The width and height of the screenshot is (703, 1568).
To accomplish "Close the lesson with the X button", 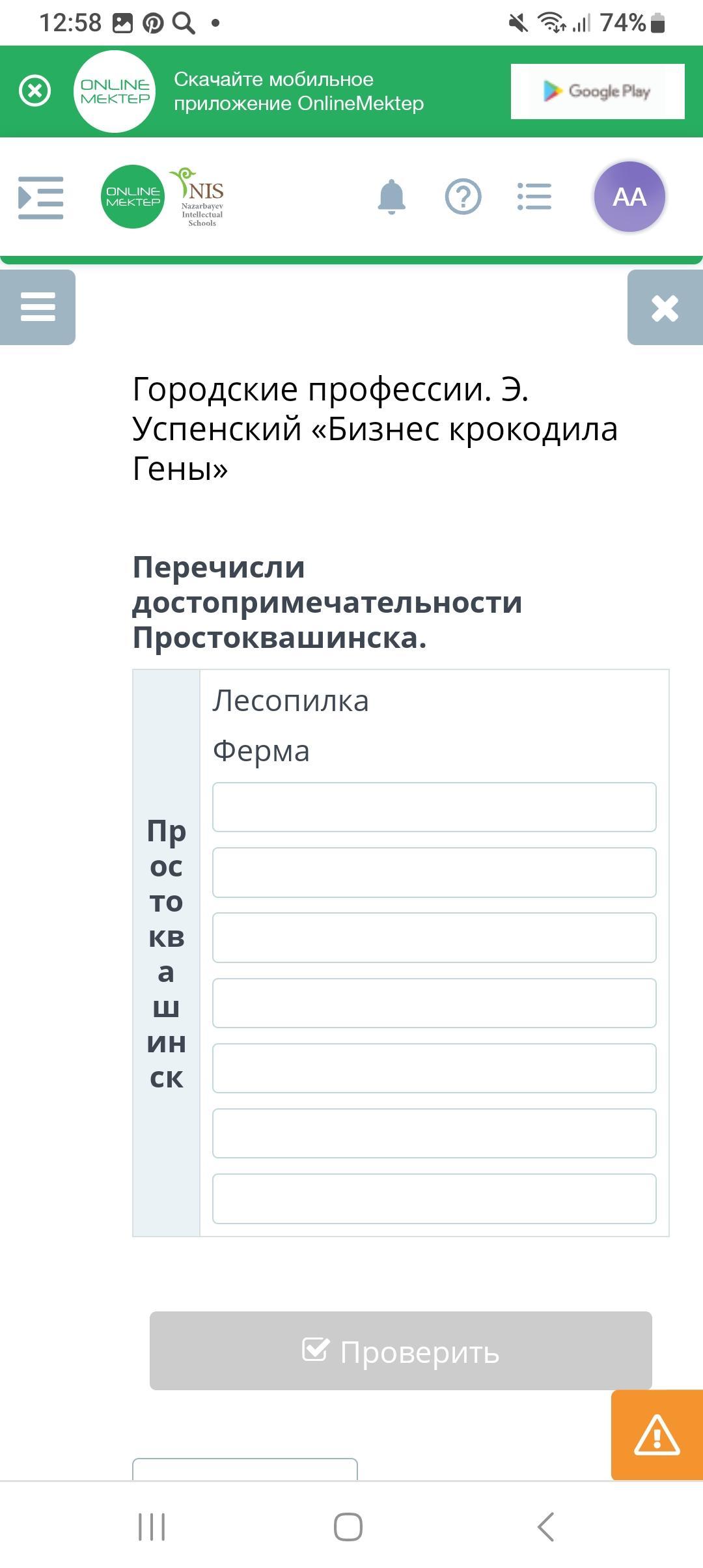I will pos(665,308).
